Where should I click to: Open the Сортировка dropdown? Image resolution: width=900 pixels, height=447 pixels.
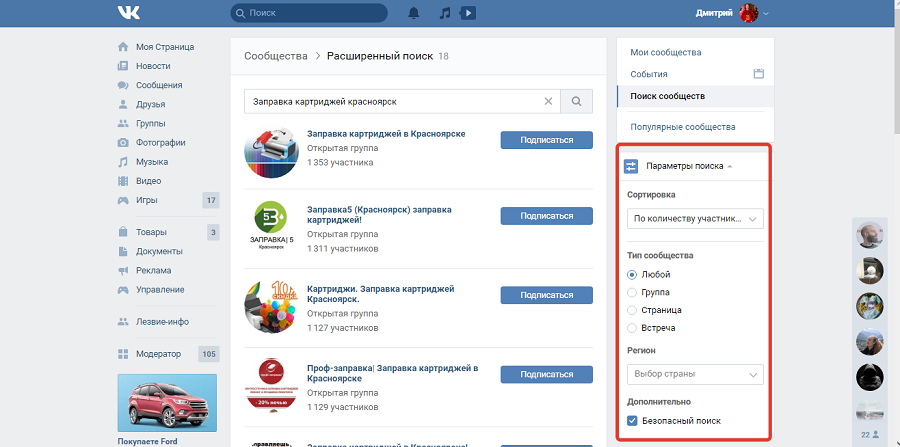[695, 219]
